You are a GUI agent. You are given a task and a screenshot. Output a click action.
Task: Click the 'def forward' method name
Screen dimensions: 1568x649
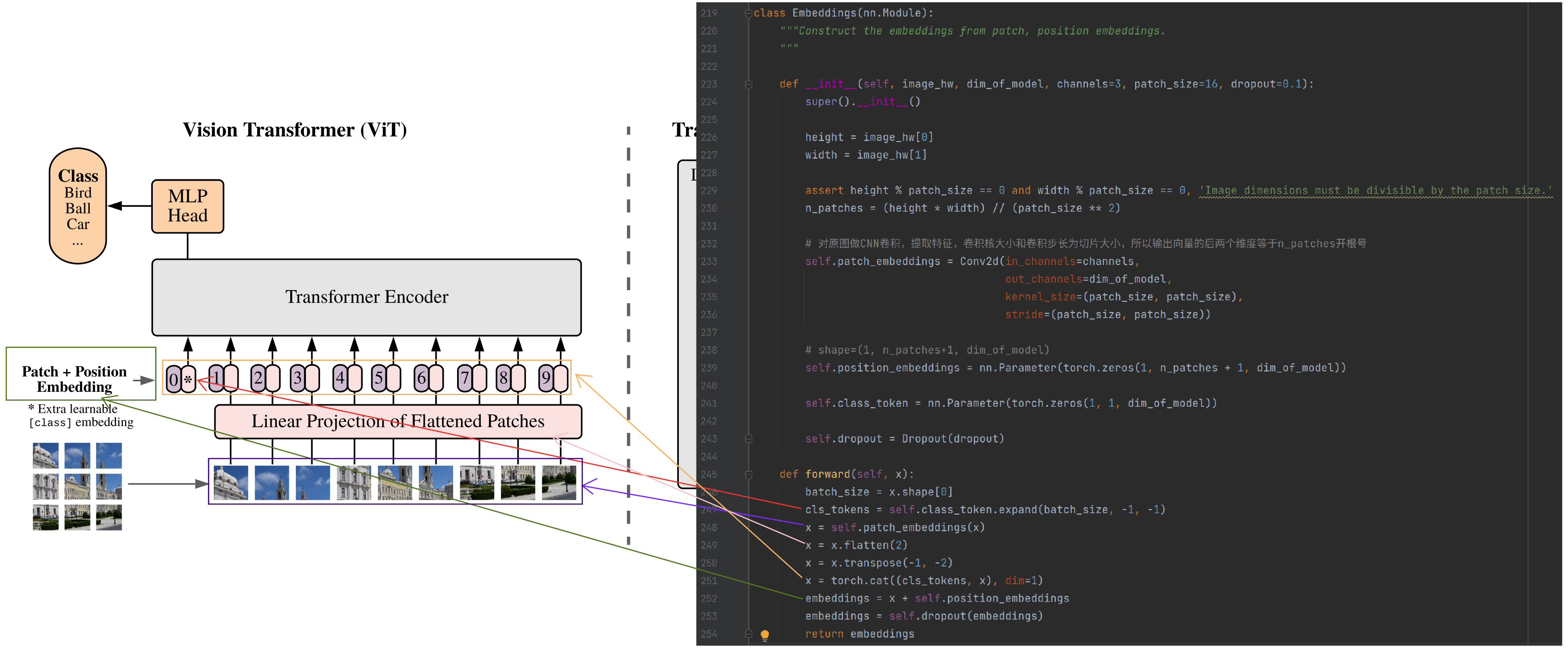pyautogui.click(x=827, y=474)
